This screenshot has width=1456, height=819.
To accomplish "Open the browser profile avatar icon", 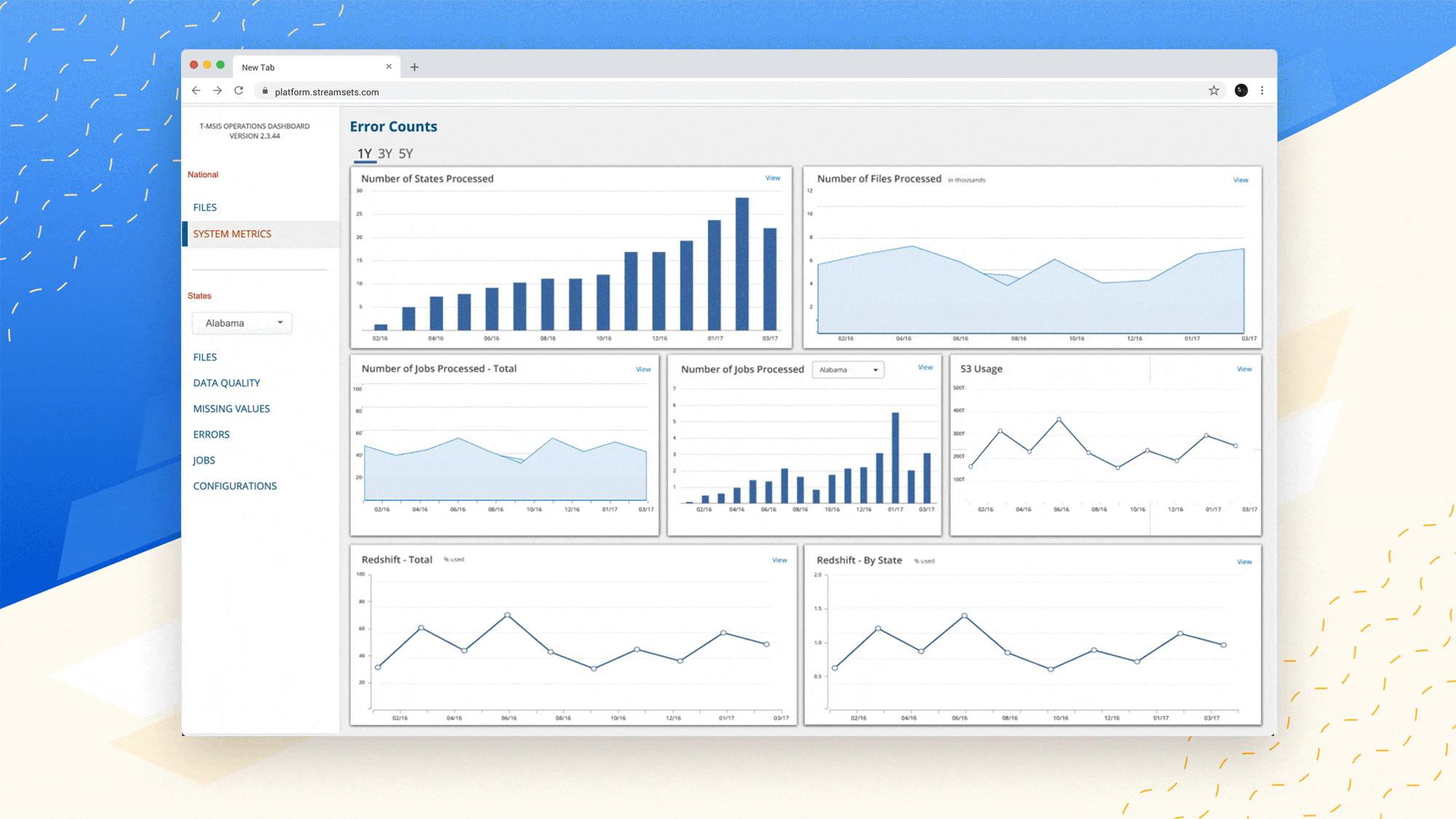I will tap(1241, 90).
